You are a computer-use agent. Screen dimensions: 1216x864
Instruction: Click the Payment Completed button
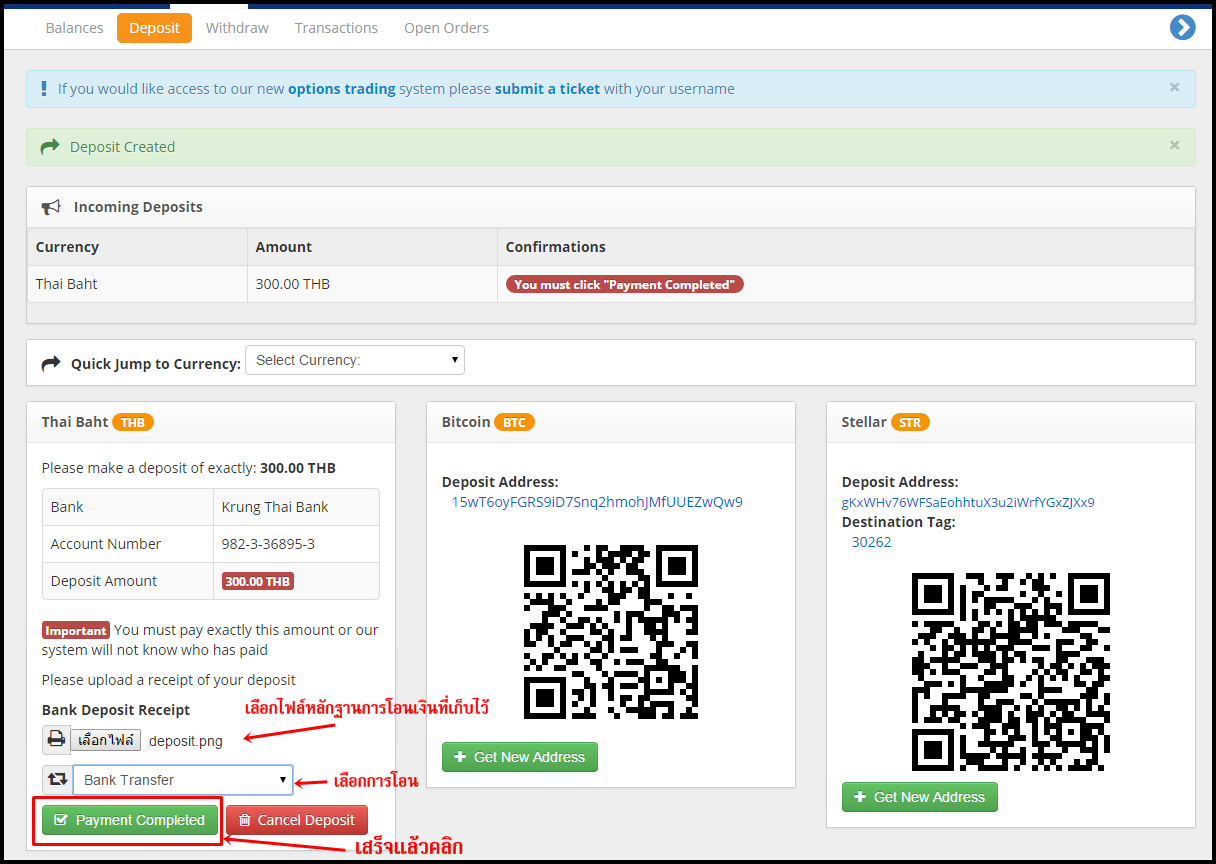[x=130, y=820]
